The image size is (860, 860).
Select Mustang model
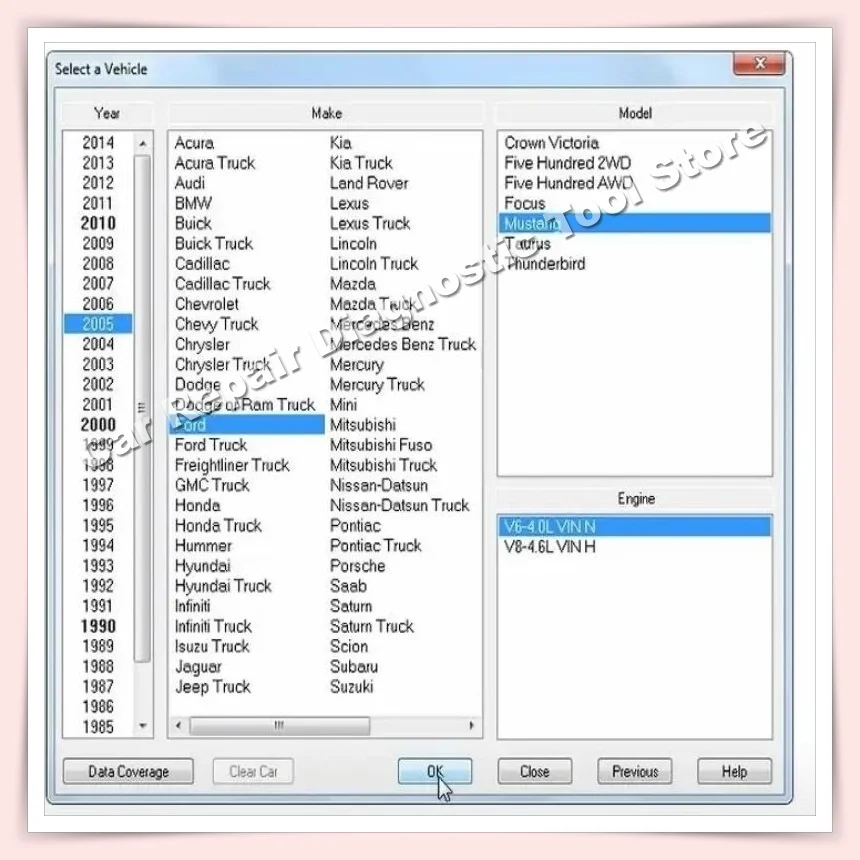pos(635,223)
